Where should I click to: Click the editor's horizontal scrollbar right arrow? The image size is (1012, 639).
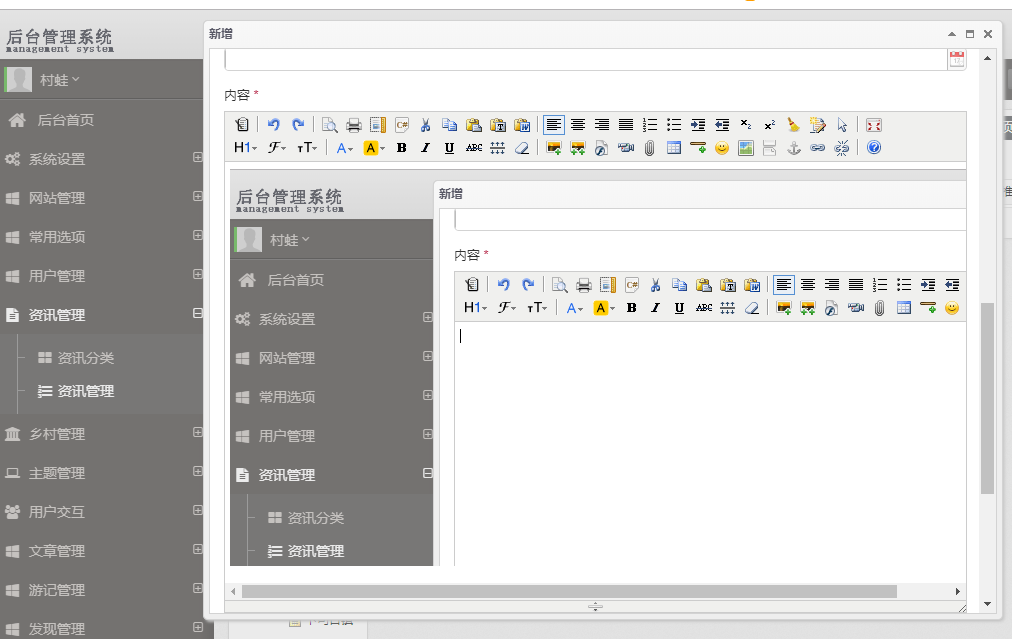pyautogui.click(x=958, y=591)
